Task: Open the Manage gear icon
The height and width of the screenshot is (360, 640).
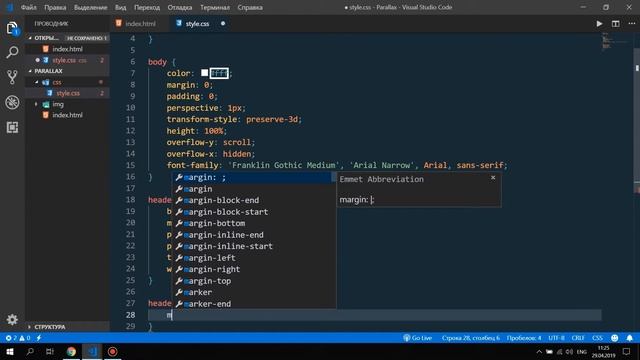Action: (x=12, y=319)
